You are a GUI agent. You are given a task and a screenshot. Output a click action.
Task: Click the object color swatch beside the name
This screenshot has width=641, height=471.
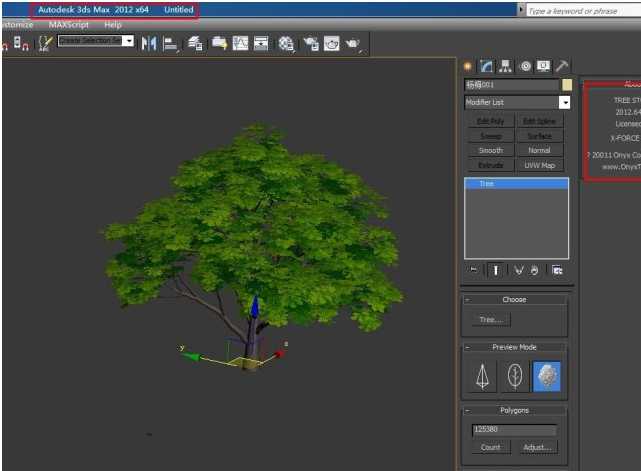point(566,85)
